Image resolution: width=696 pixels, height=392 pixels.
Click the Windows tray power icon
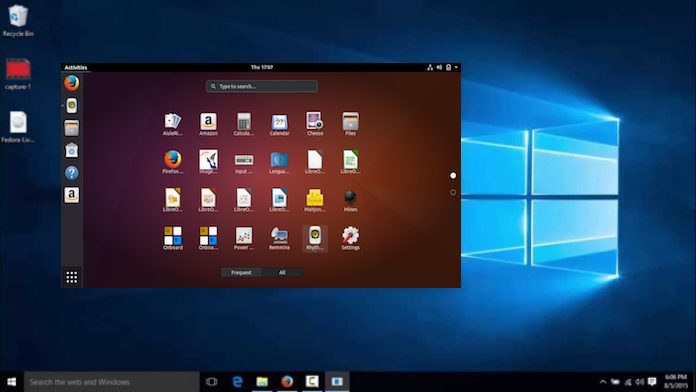click(x=615, y=382)
